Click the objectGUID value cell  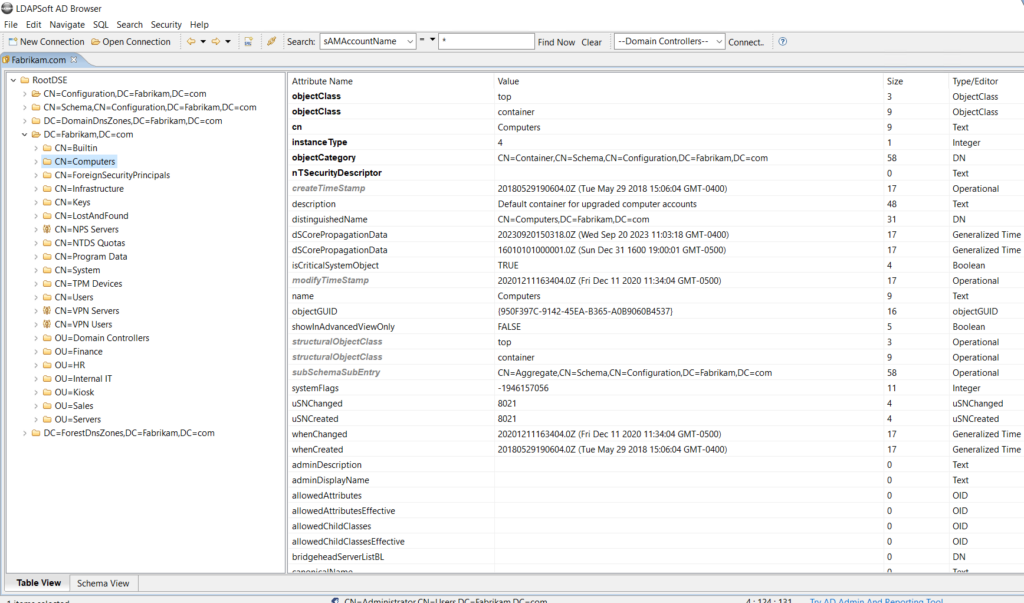click(x=688, y=311)
